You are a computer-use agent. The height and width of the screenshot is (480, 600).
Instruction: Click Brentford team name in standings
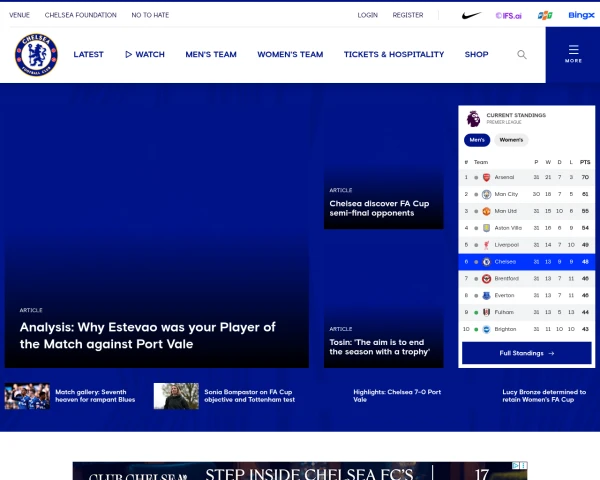tap(507, 279)
